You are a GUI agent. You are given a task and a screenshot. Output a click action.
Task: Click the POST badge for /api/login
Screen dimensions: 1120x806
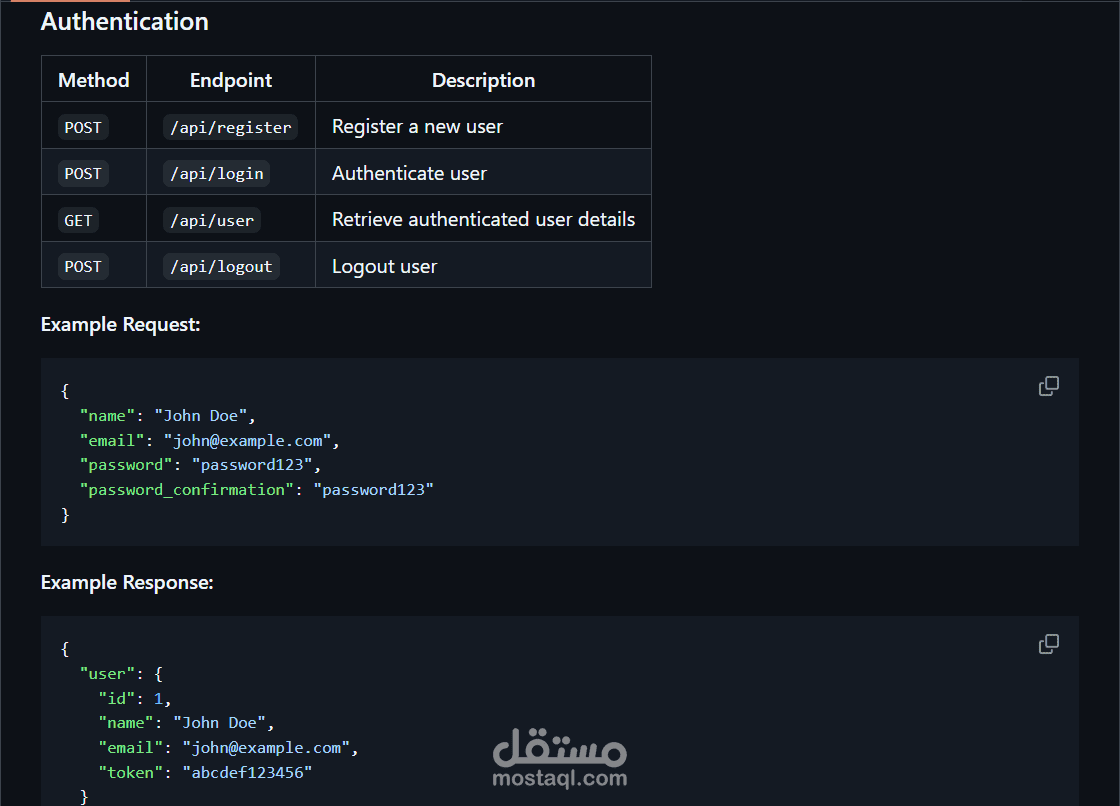(82, 173)
